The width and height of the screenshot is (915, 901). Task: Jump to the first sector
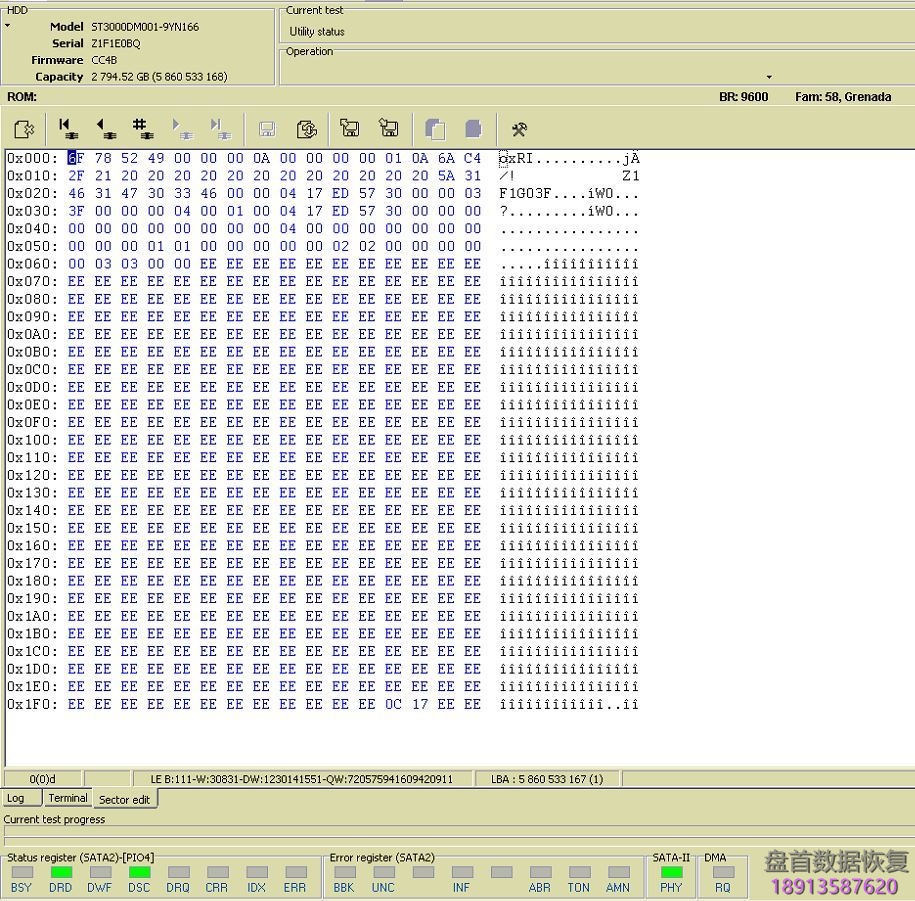click(66, 128)
